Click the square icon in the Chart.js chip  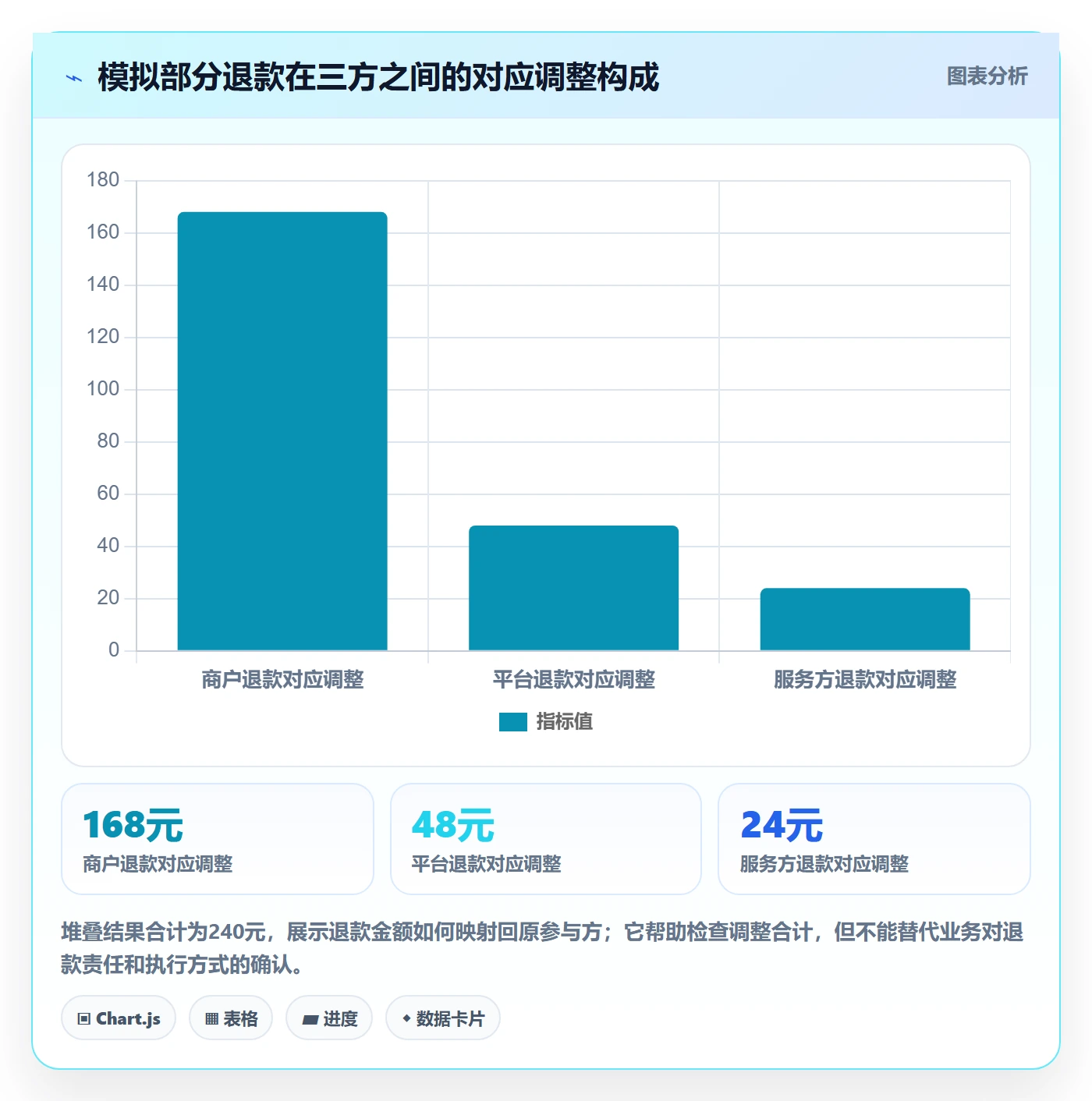click(84, 1019)
